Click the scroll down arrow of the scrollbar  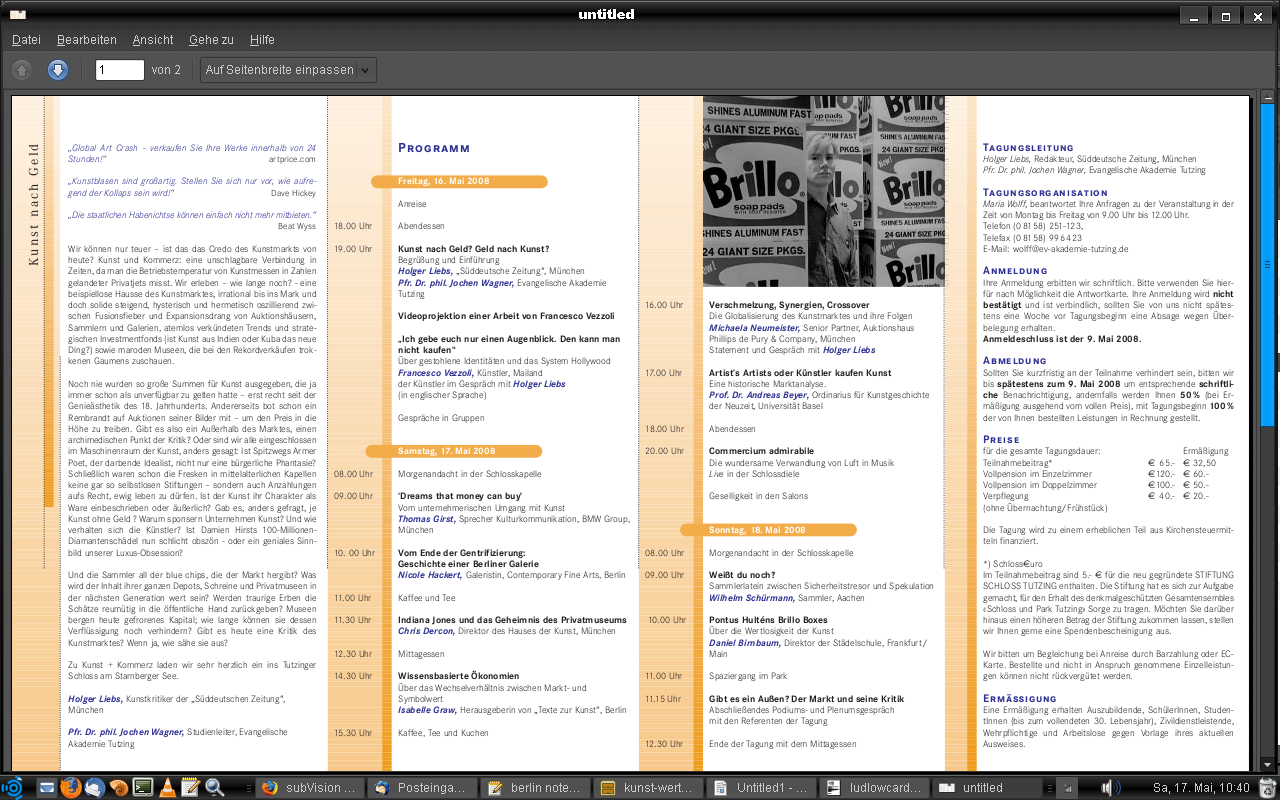click(1266, 764)
